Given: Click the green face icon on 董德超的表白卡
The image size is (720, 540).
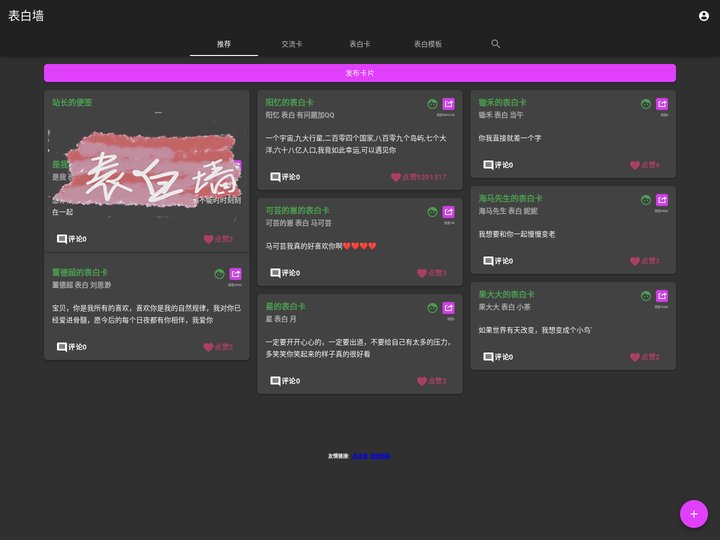Looking at the screenshot, I should click(219, 274).
